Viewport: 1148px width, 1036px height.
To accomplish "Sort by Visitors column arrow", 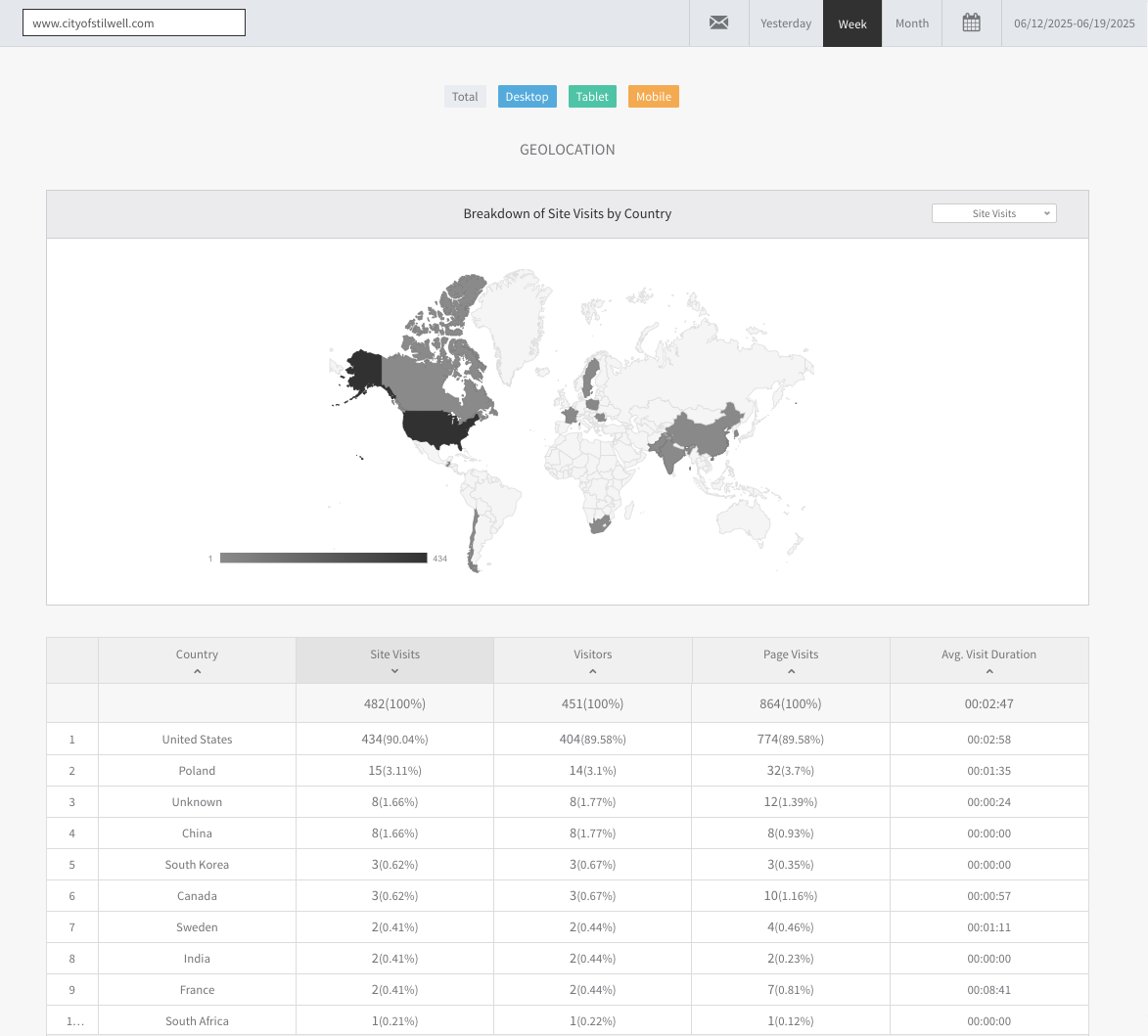I will [x=592, y=672].
